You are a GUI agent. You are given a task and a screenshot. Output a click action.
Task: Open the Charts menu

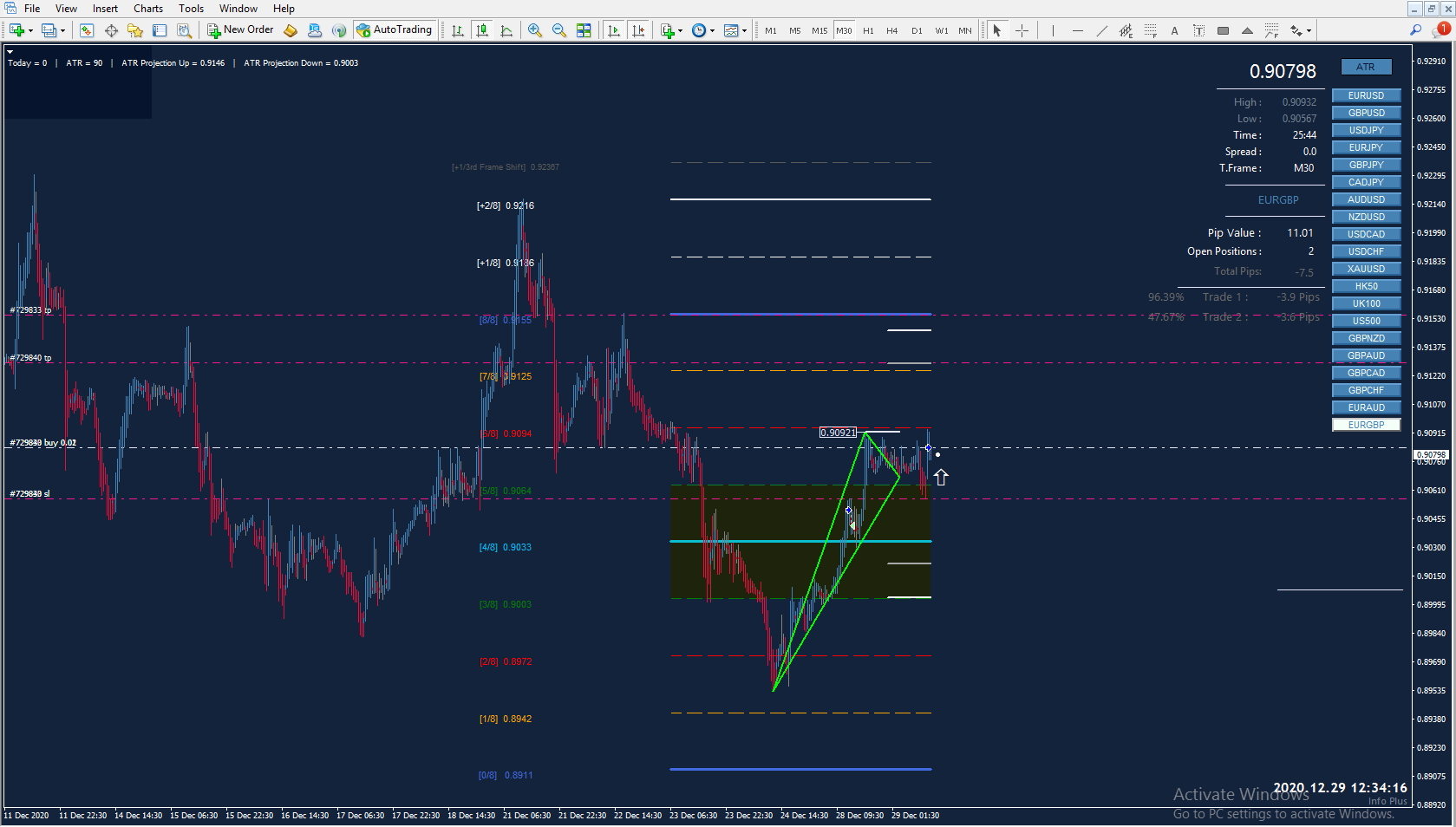(148, 9)
